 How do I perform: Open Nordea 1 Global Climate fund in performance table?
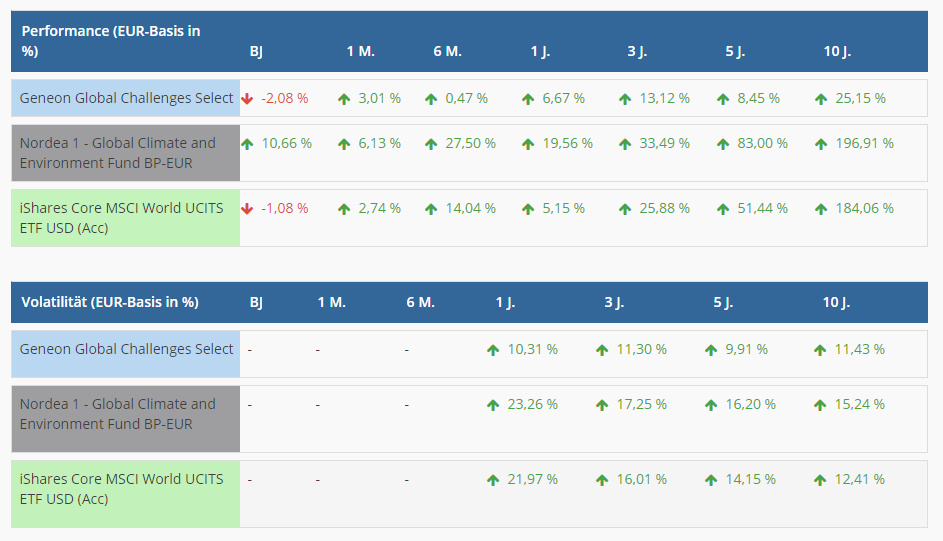tap(118, 153)
